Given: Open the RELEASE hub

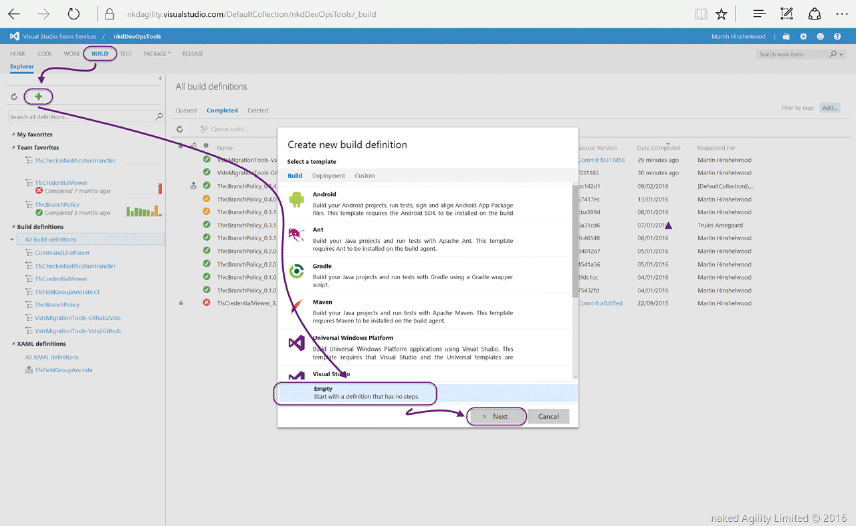Looking at the screenshot, I should [x=193, y=53].
